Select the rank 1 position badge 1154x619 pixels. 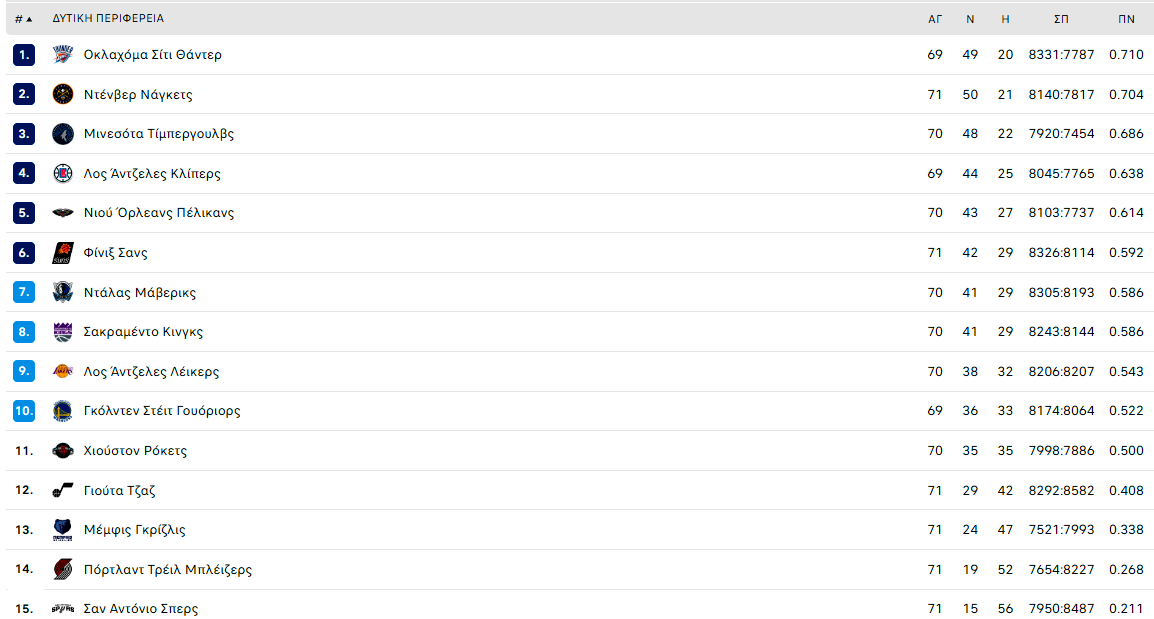[x=24, y=54]
